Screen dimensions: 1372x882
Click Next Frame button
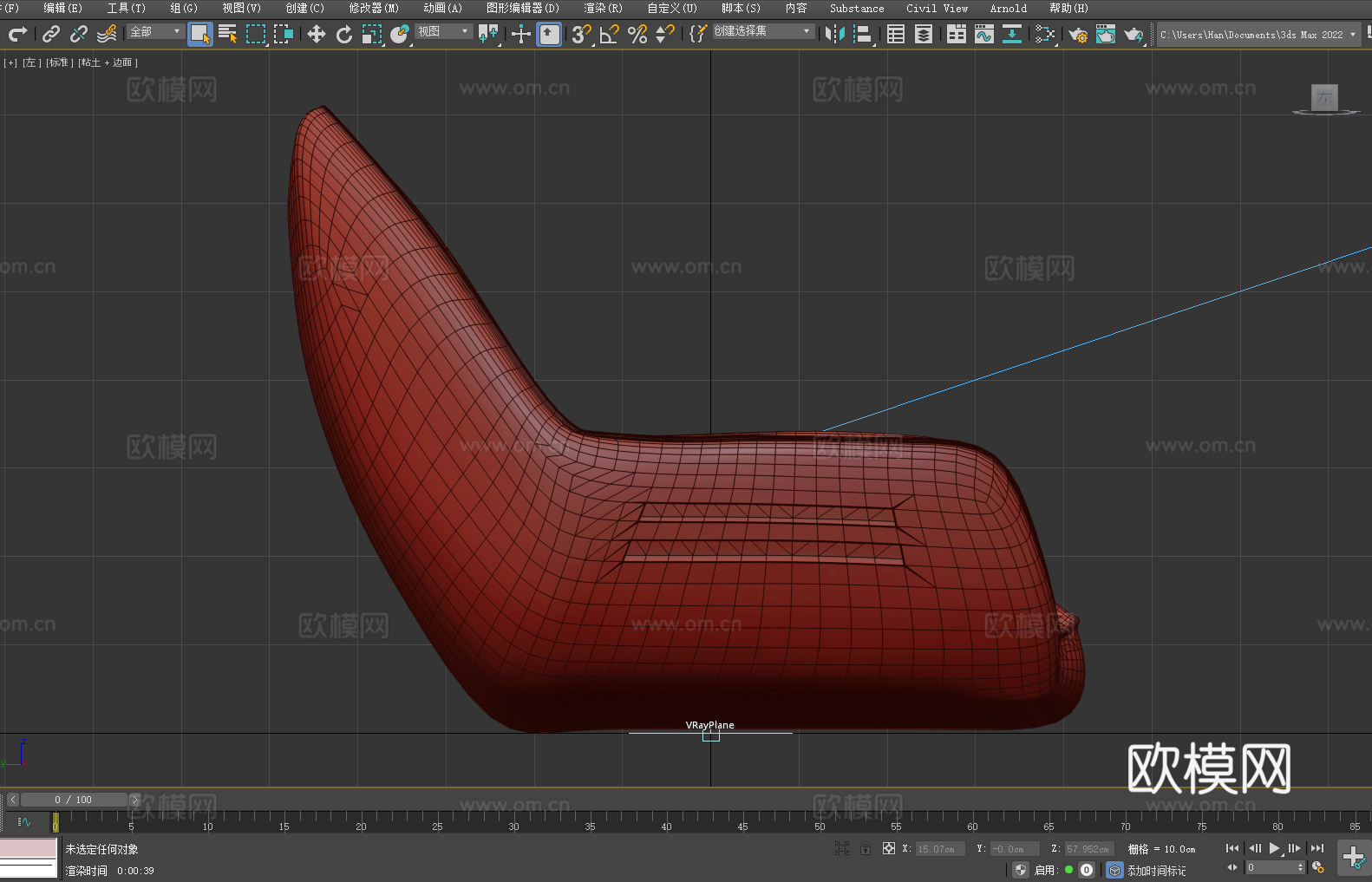tap(1295, 848)
